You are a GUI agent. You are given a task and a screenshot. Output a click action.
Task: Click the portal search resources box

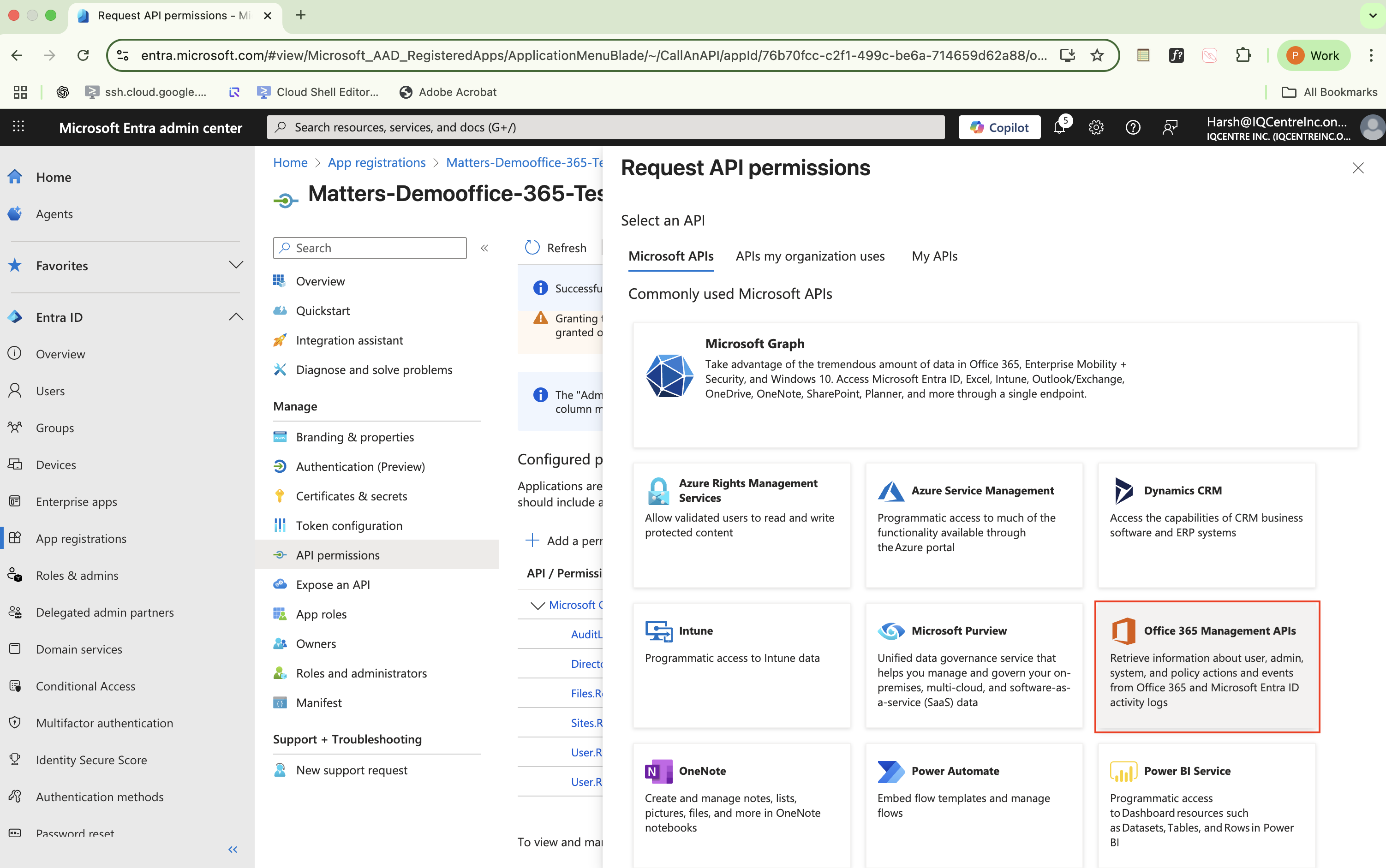pos(606,127)
